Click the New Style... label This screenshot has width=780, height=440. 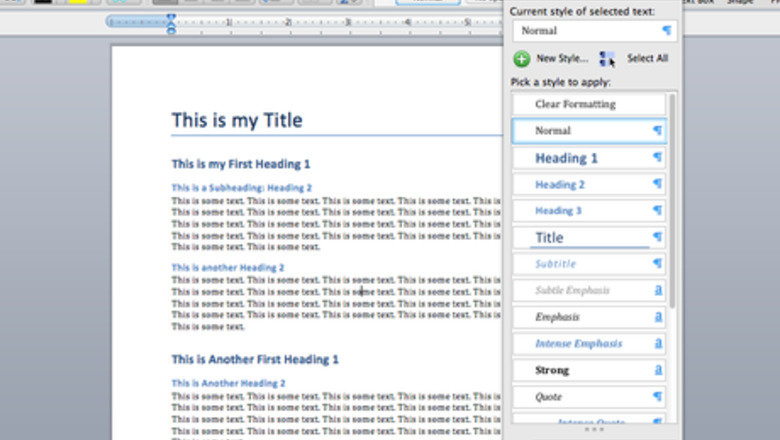[x=562, y=59]
